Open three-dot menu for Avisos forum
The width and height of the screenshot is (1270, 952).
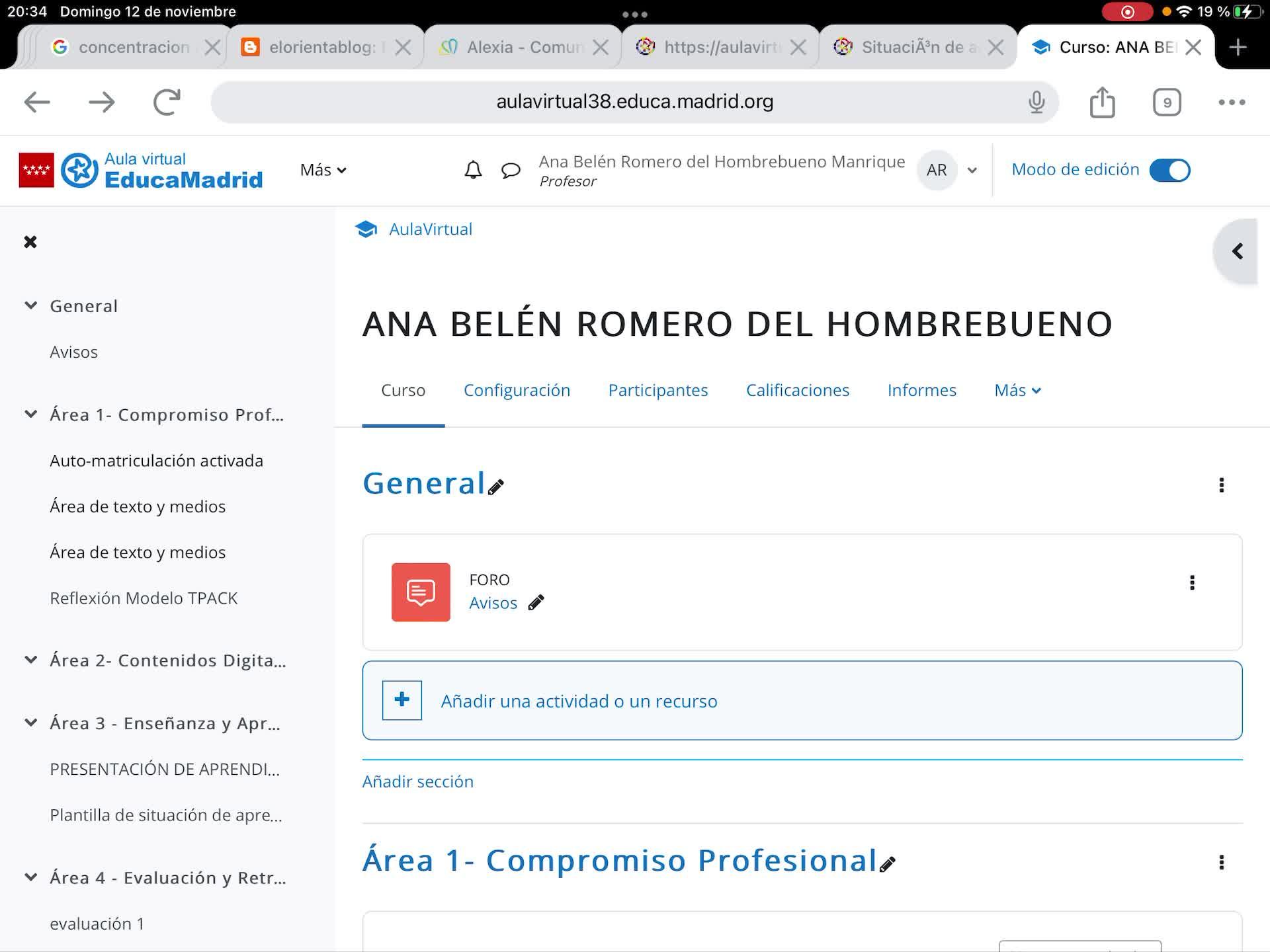(x=1192, y=582)
